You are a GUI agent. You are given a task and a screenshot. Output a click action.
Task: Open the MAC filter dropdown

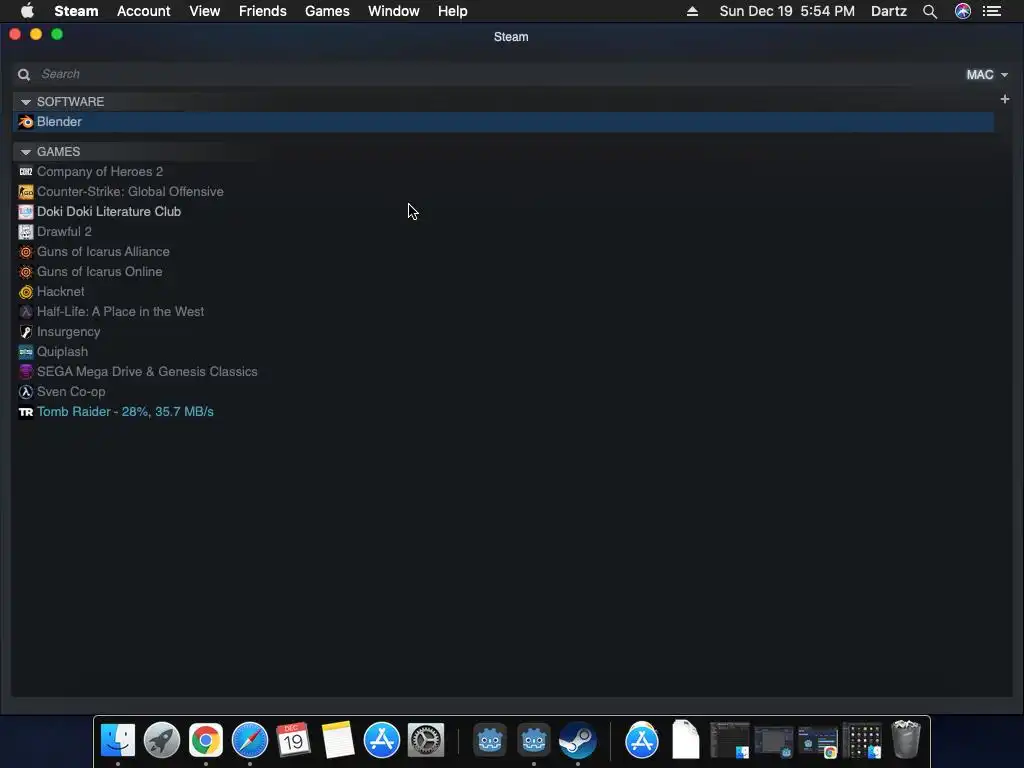[x=987, y=74]
